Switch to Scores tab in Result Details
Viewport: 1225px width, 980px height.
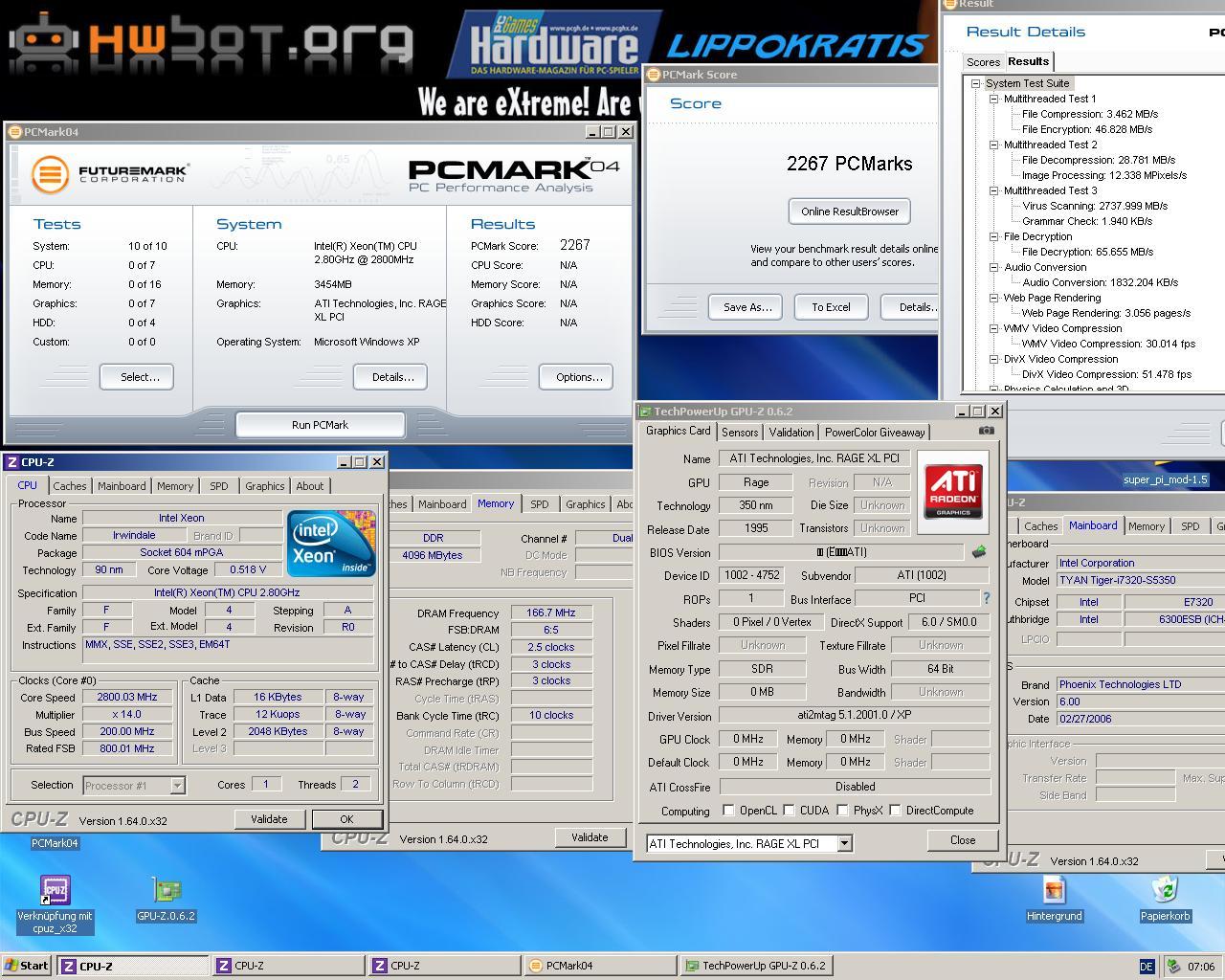[983, 62]
